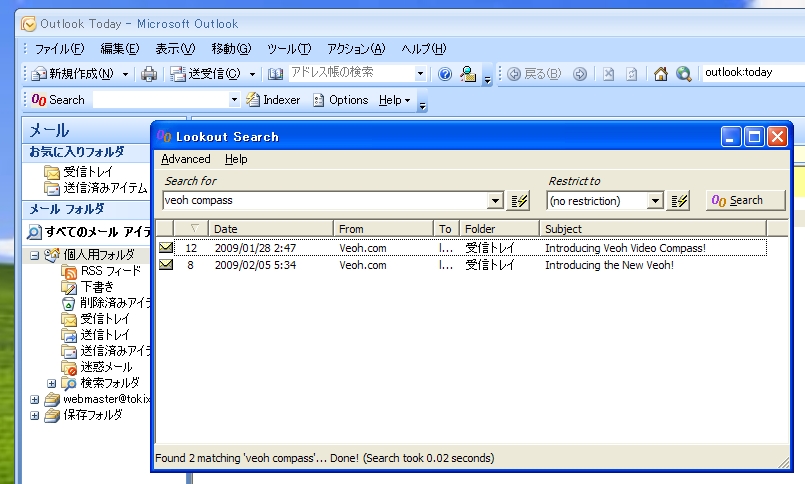Click the blue help question mark icon

point(445,74)
